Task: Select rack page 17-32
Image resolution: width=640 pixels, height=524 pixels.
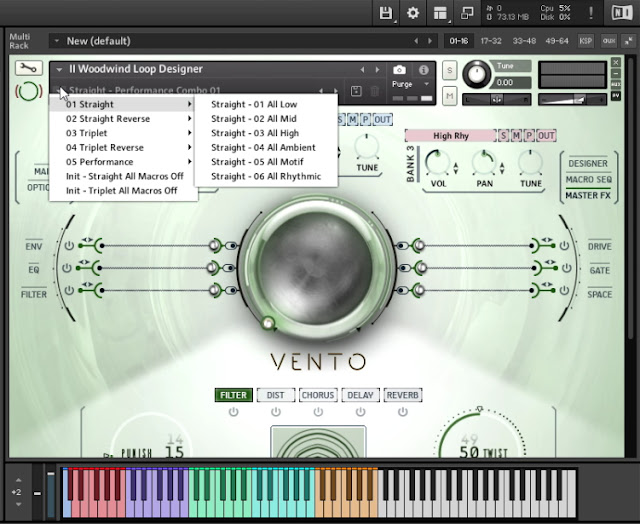Action: [x=491, y=41]
